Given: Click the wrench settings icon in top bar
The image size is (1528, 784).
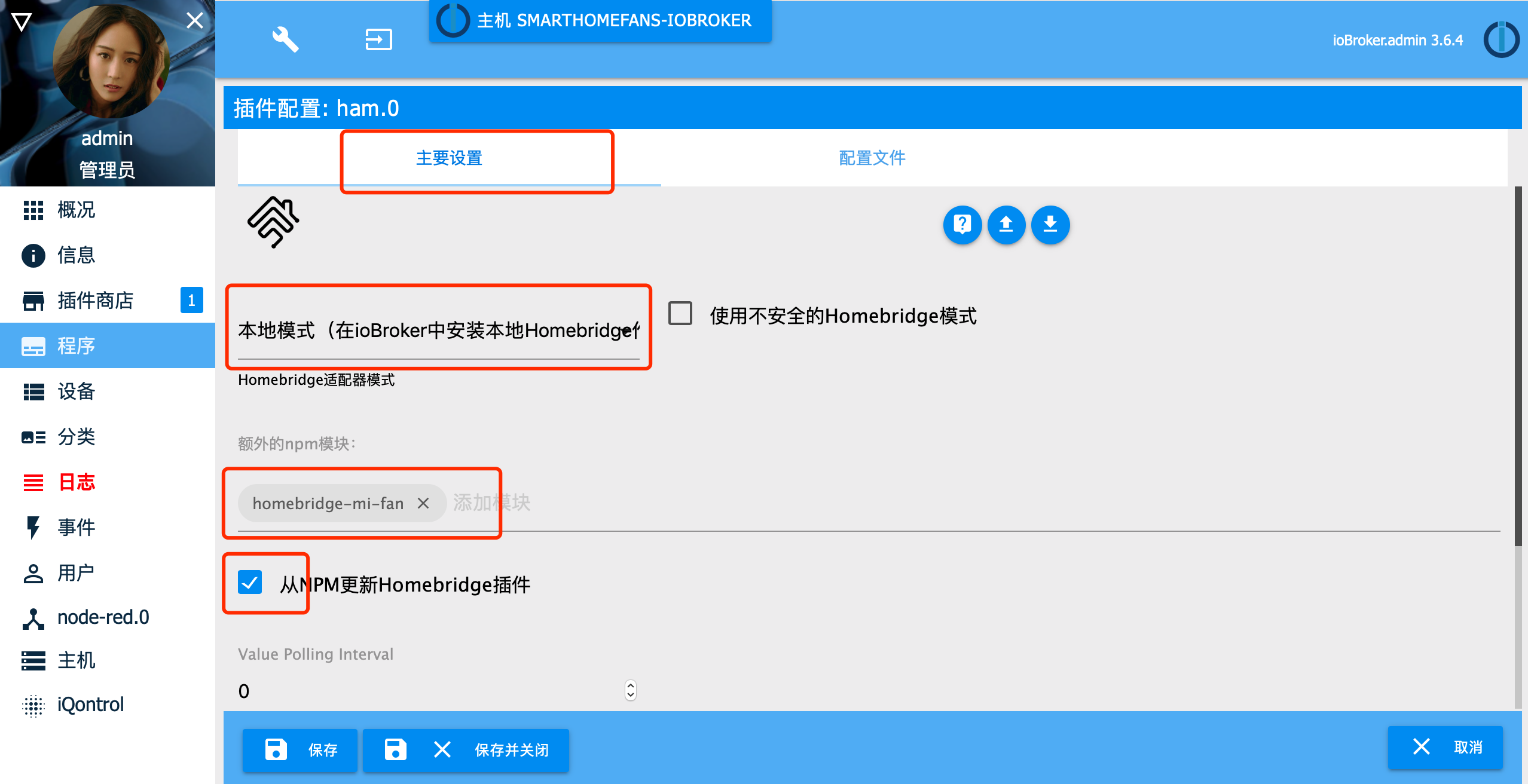Looking at the screenshot, I should coord(285,39).
